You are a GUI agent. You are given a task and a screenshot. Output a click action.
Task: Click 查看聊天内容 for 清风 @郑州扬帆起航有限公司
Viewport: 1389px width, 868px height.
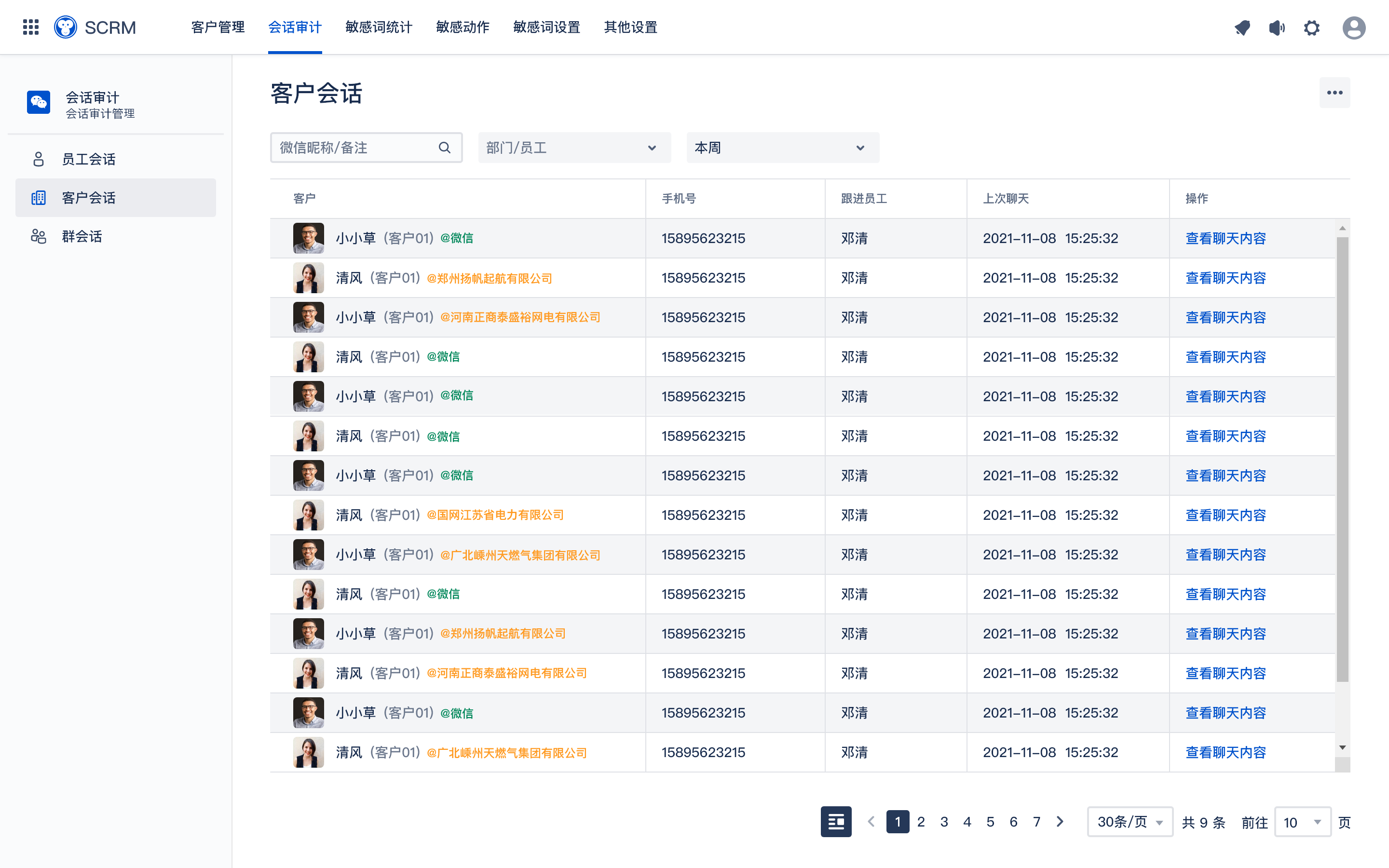pyautogui.click(x=1226, y=278)
